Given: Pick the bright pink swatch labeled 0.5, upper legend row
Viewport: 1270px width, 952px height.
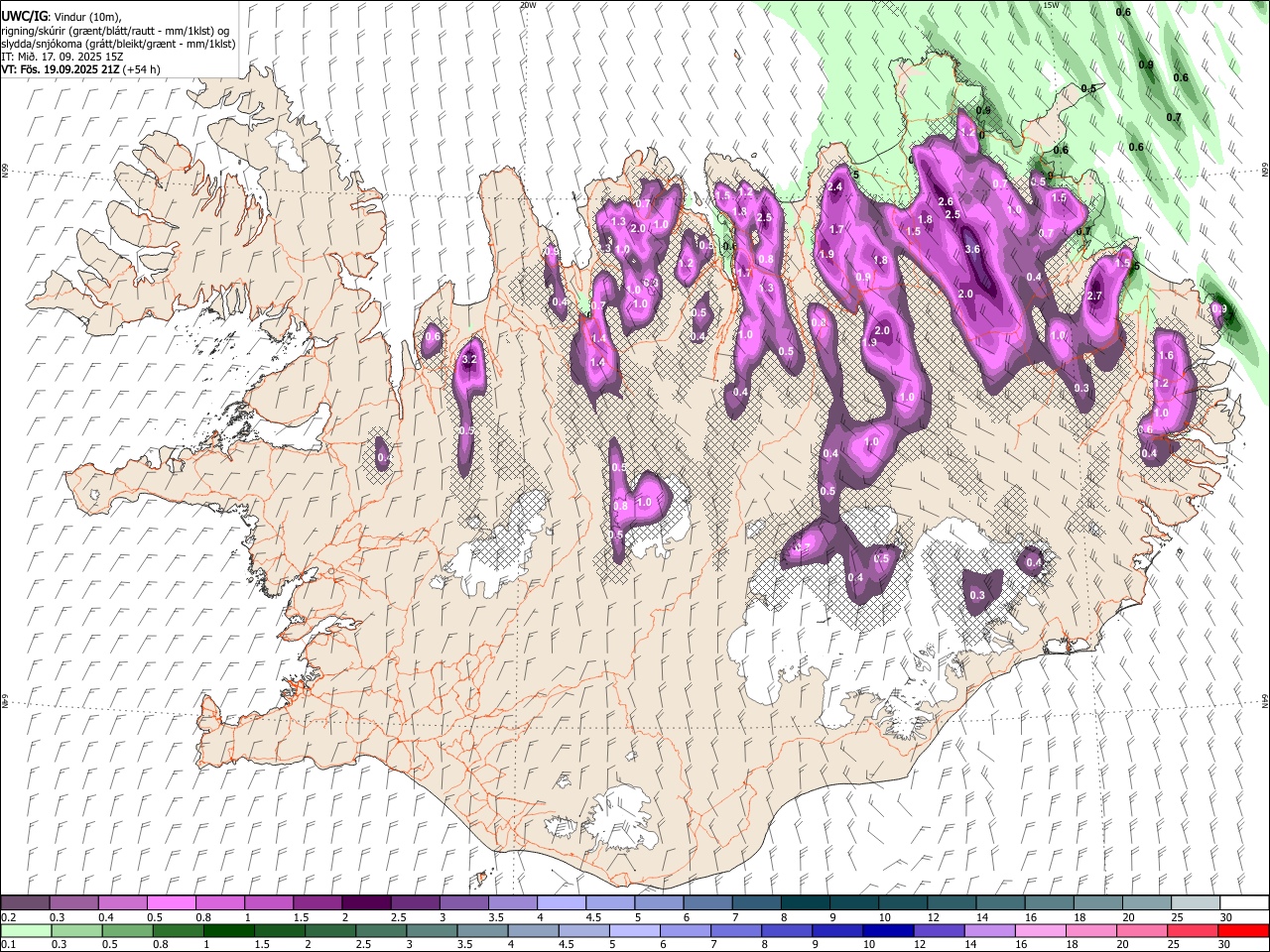Looking at the screenshot, I should point(171,903).
